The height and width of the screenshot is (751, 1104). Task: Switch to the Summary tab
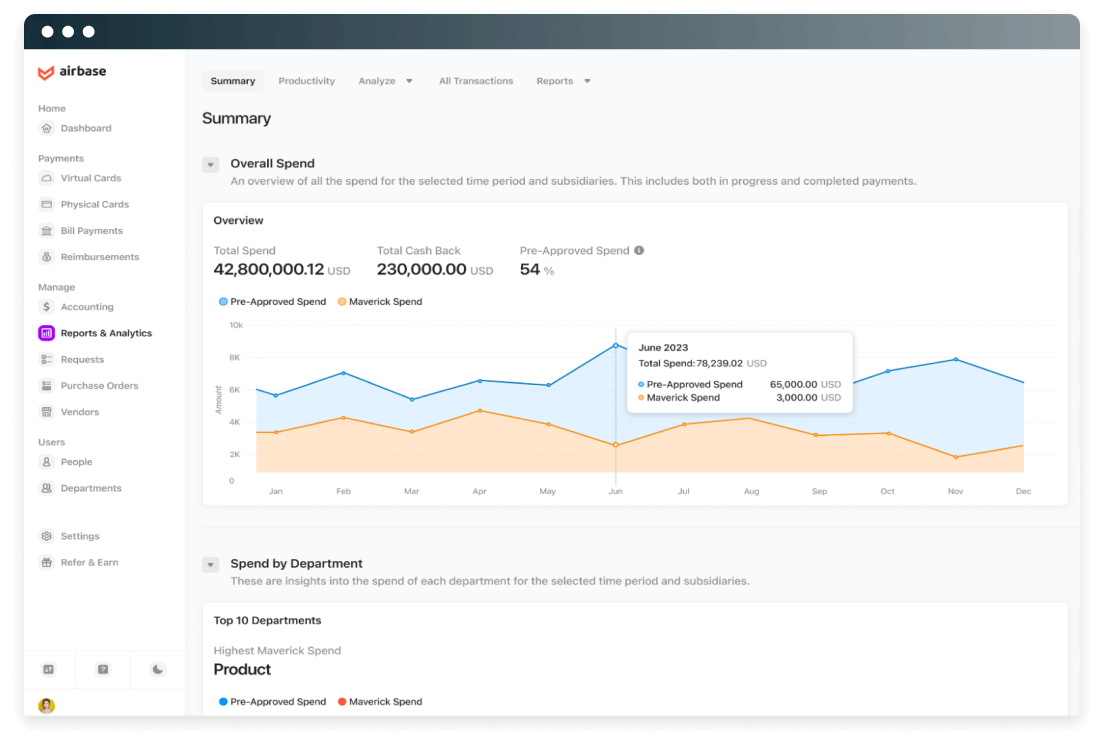232,81
